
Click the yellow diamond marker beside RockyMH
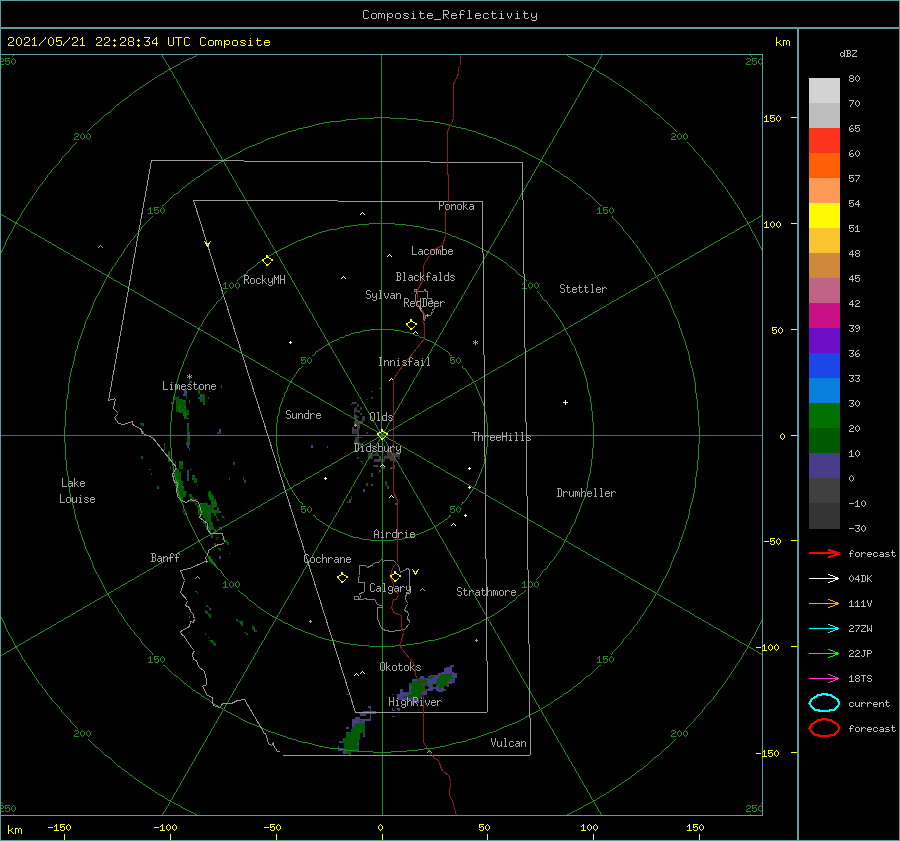[x=267, y=261]
